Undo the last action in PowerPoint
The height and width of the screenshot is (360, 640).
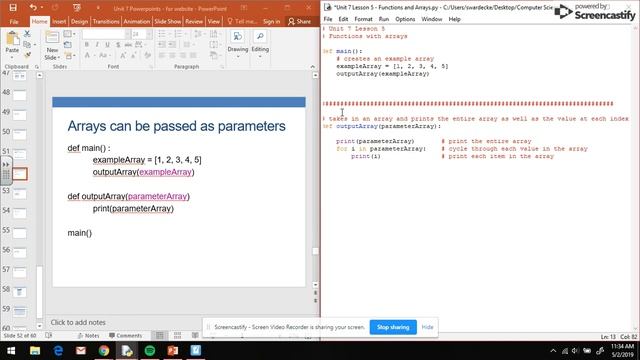pyautogui.click(x=33, y=7)
